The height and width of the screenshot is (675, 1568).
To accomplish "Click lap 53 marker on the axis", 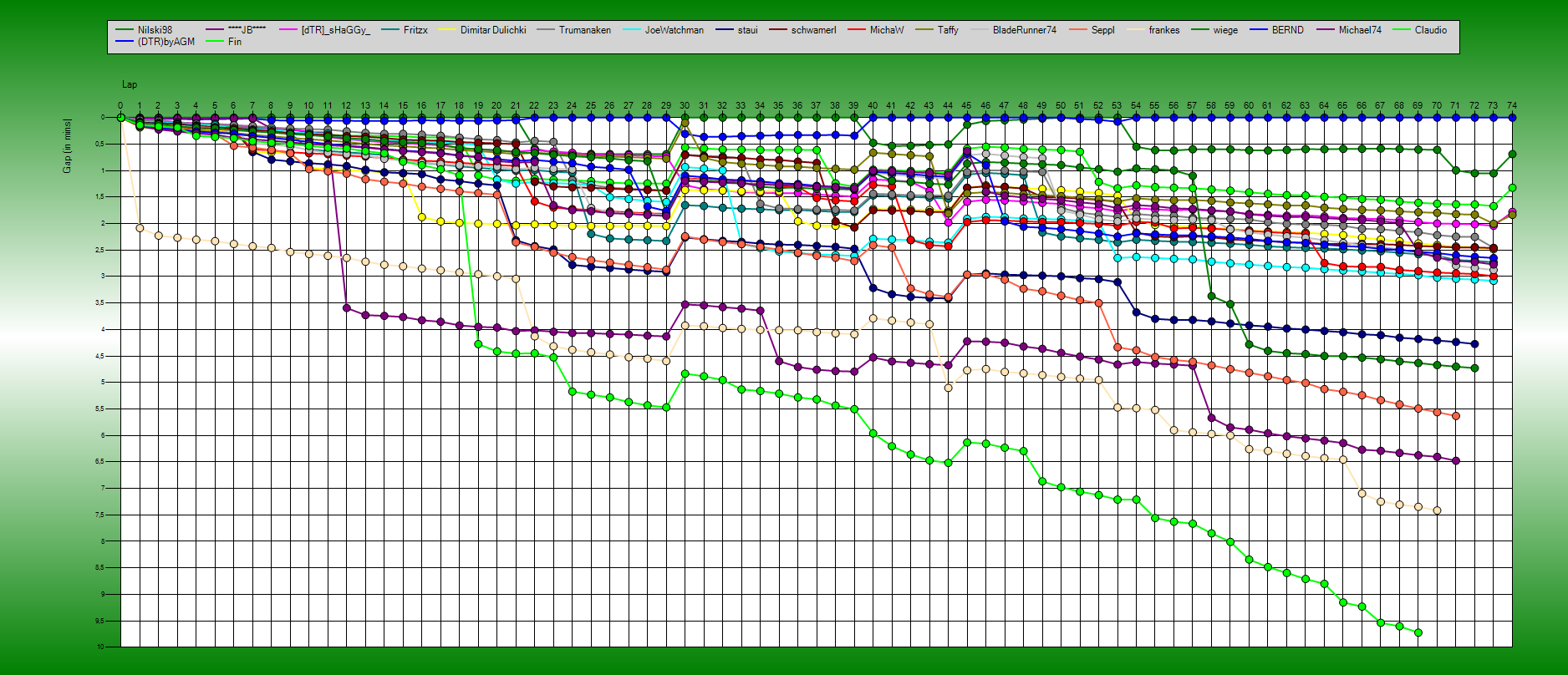I will 1117,106.
